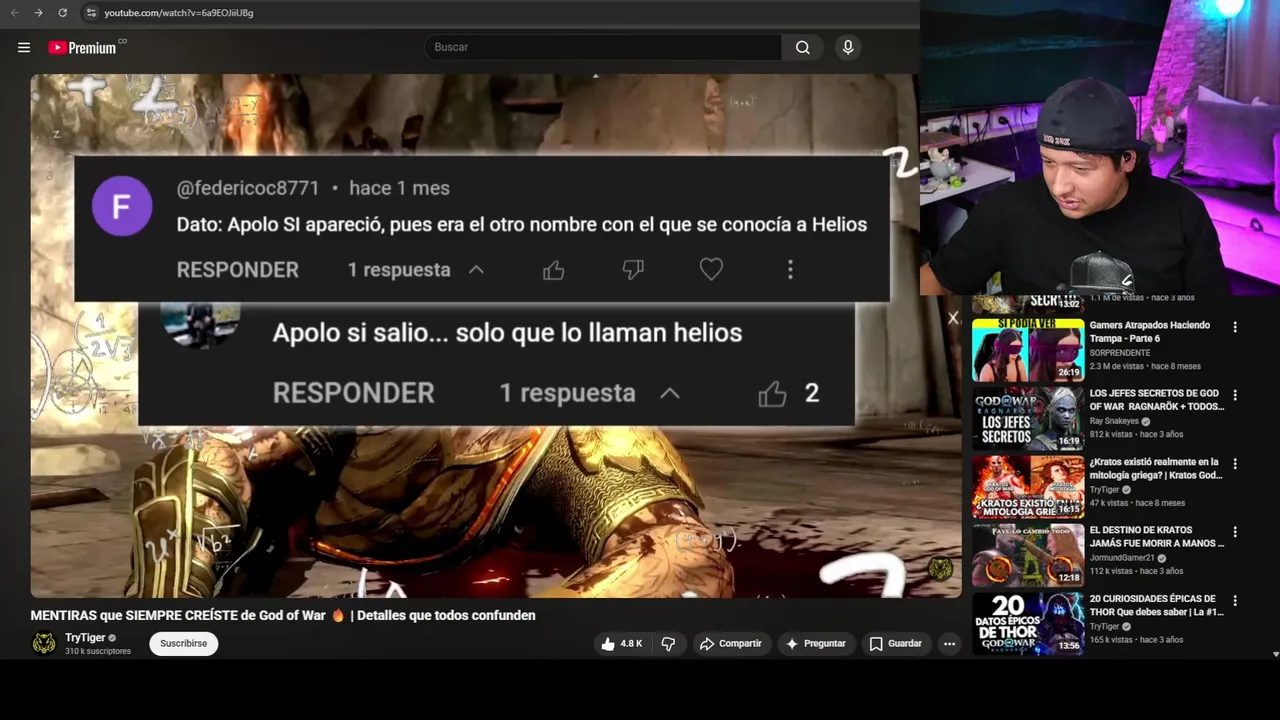Reload the YouTube page
Image resolution: width=1280 pixels, height=720 pixels.
tap(62, 13)
